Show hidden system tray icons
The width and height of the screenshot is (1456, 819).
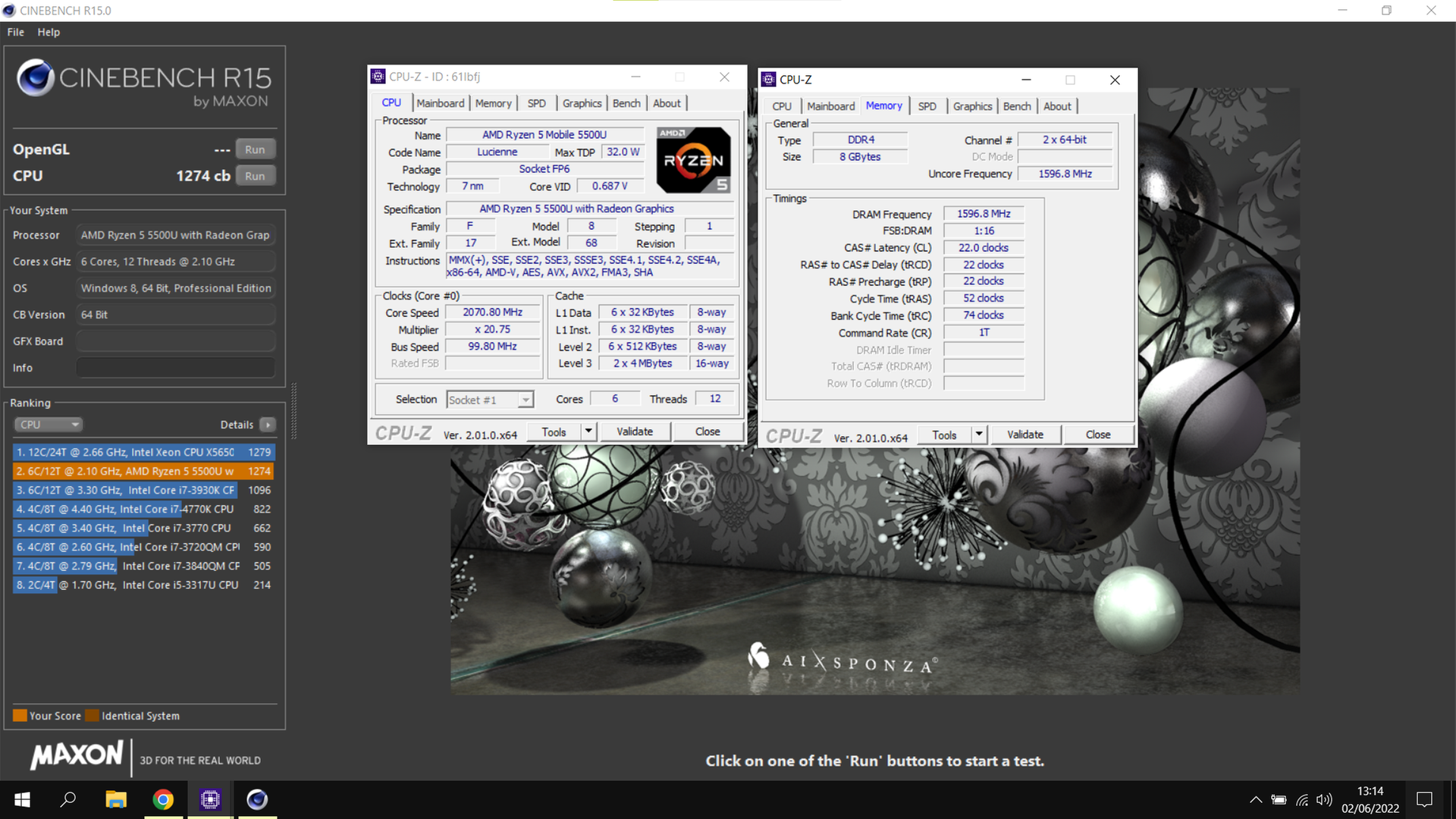coord(1256,799)
